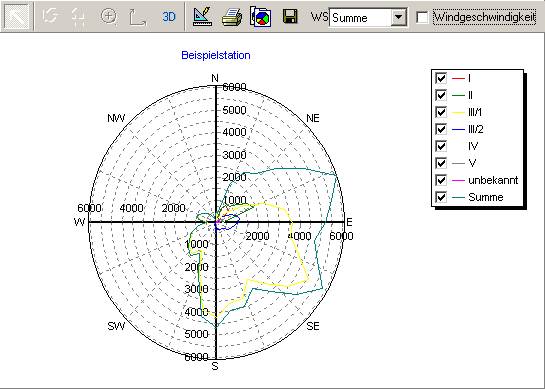Hide series IV via checkbox
The image size is (545, 389).
click(x=441, y=146)
